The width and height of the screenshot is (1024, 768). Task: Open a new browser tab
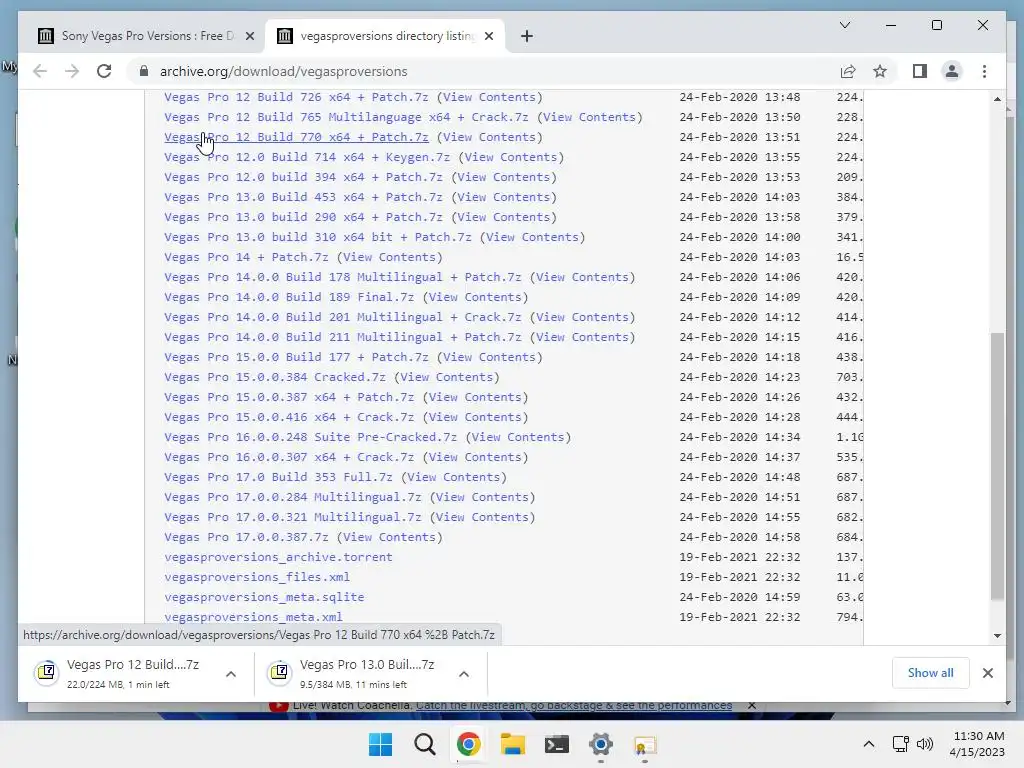pyautogui.click(x=527, y=36)
